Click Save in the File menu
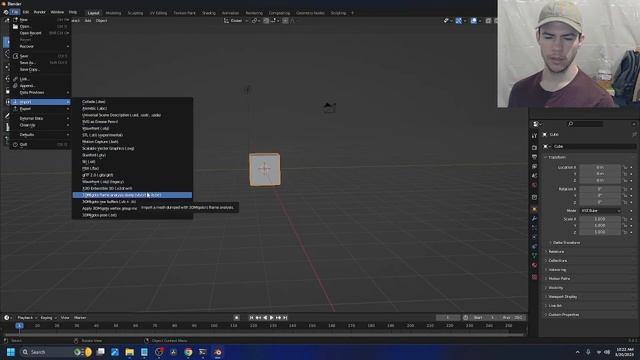Image resolution: width=640 pixels, height=360 pixels. [40, 56]
